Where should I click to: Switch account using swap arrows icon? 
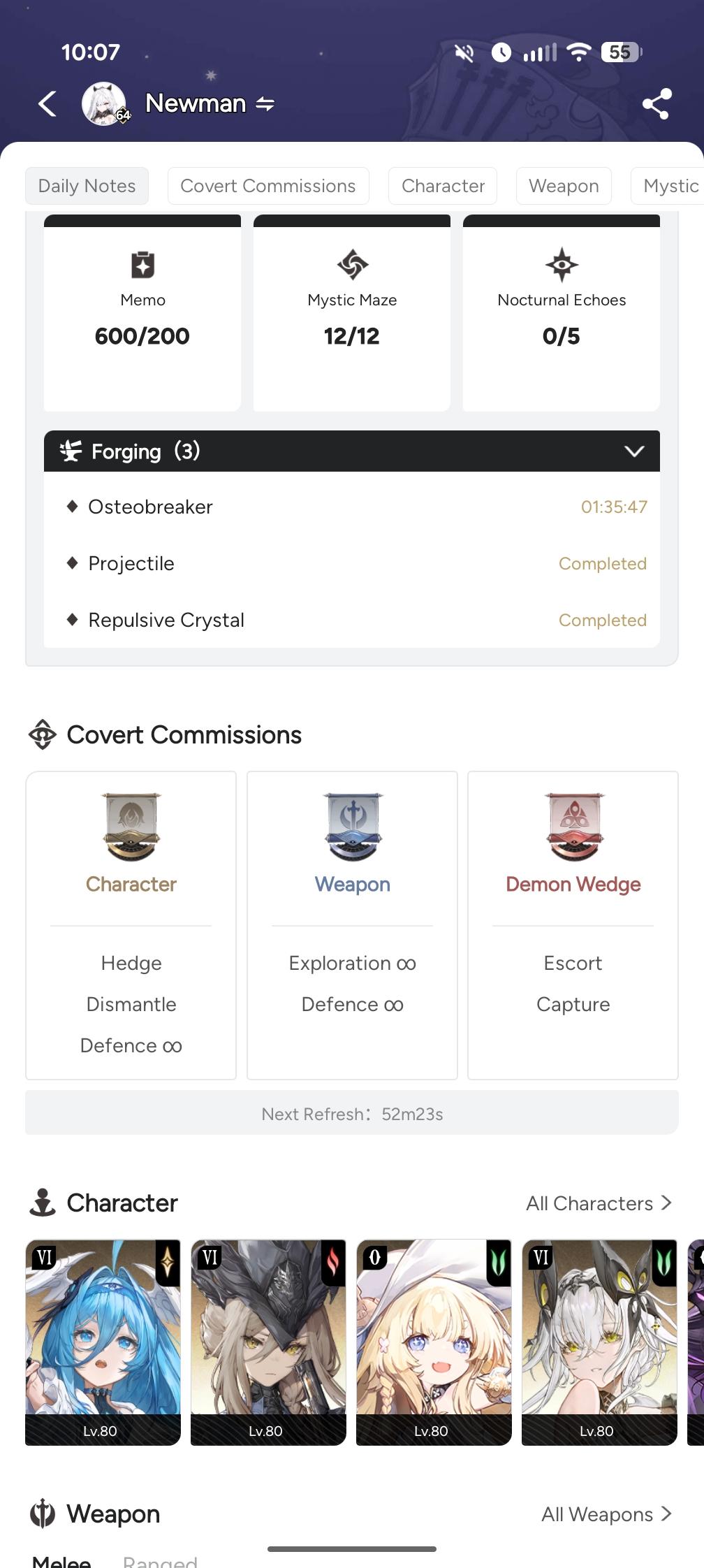[265, 104]
